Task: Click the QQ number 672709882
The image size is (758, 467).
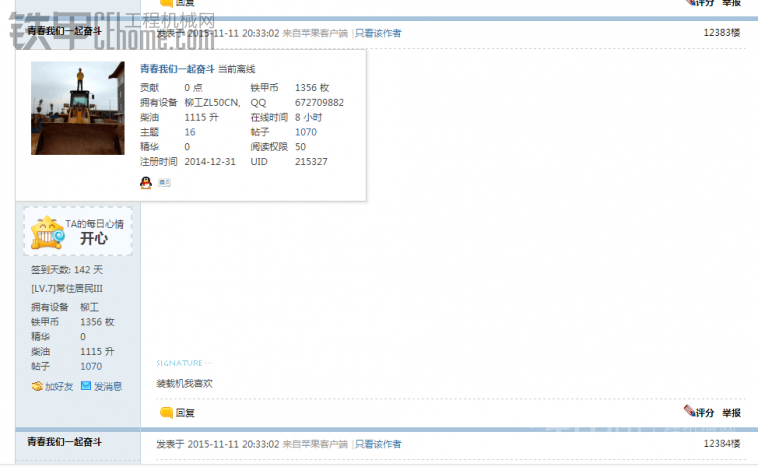Action: pos(320,102)
